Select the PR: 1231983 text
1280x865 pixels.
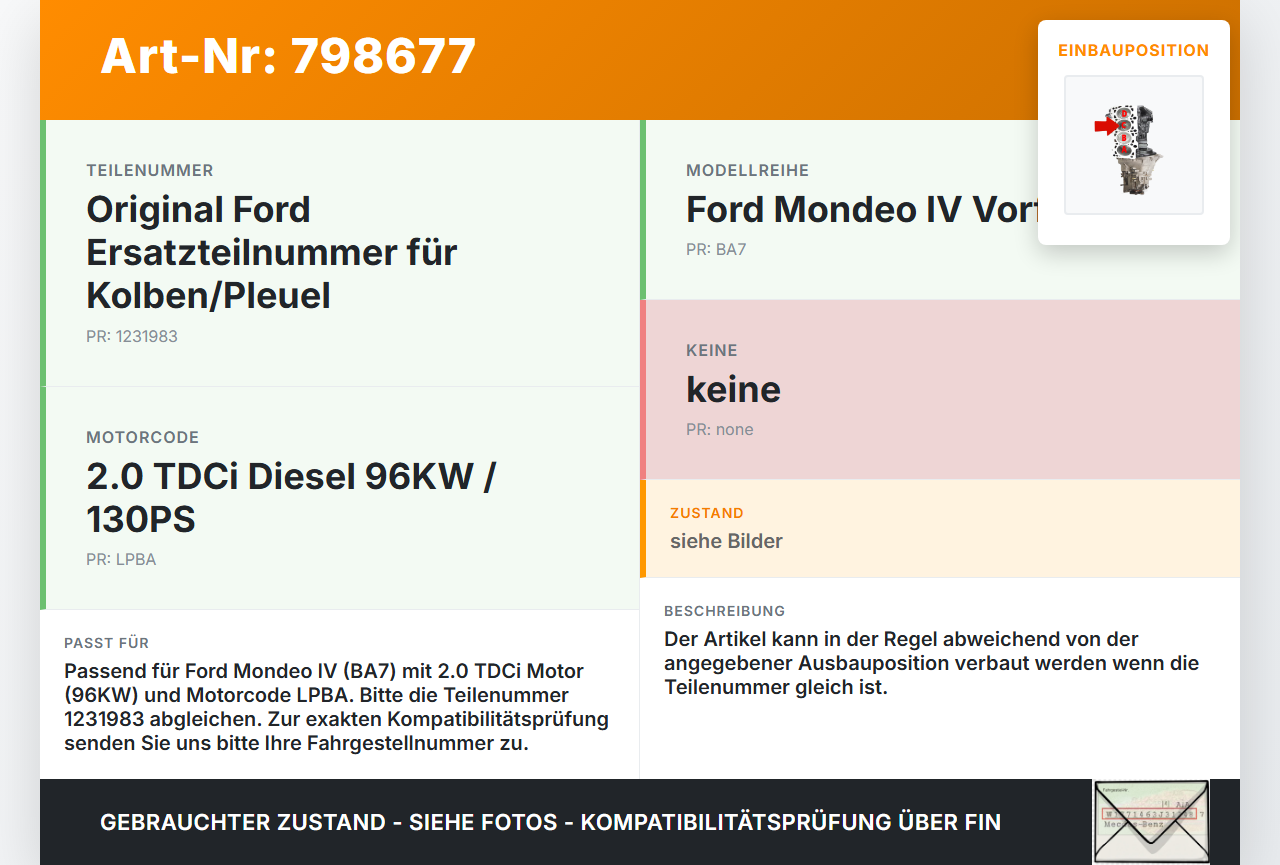132,336
